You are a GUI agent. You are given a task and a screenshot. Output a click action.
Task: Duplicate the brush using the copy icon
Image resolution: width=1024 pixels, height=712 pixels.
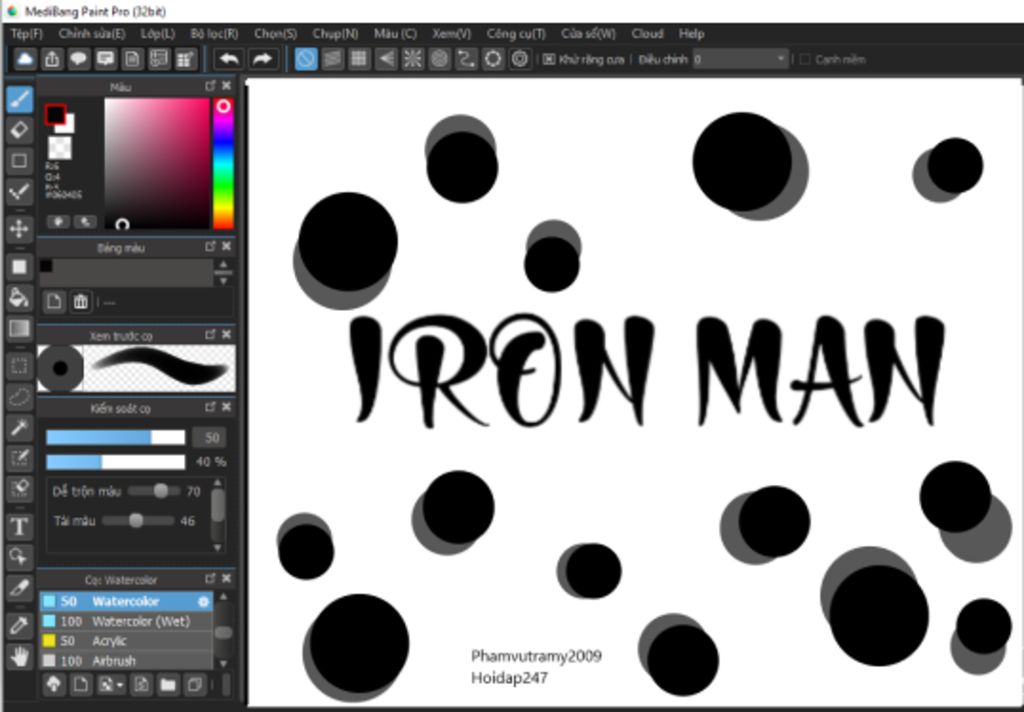click(x=194, y=685)
